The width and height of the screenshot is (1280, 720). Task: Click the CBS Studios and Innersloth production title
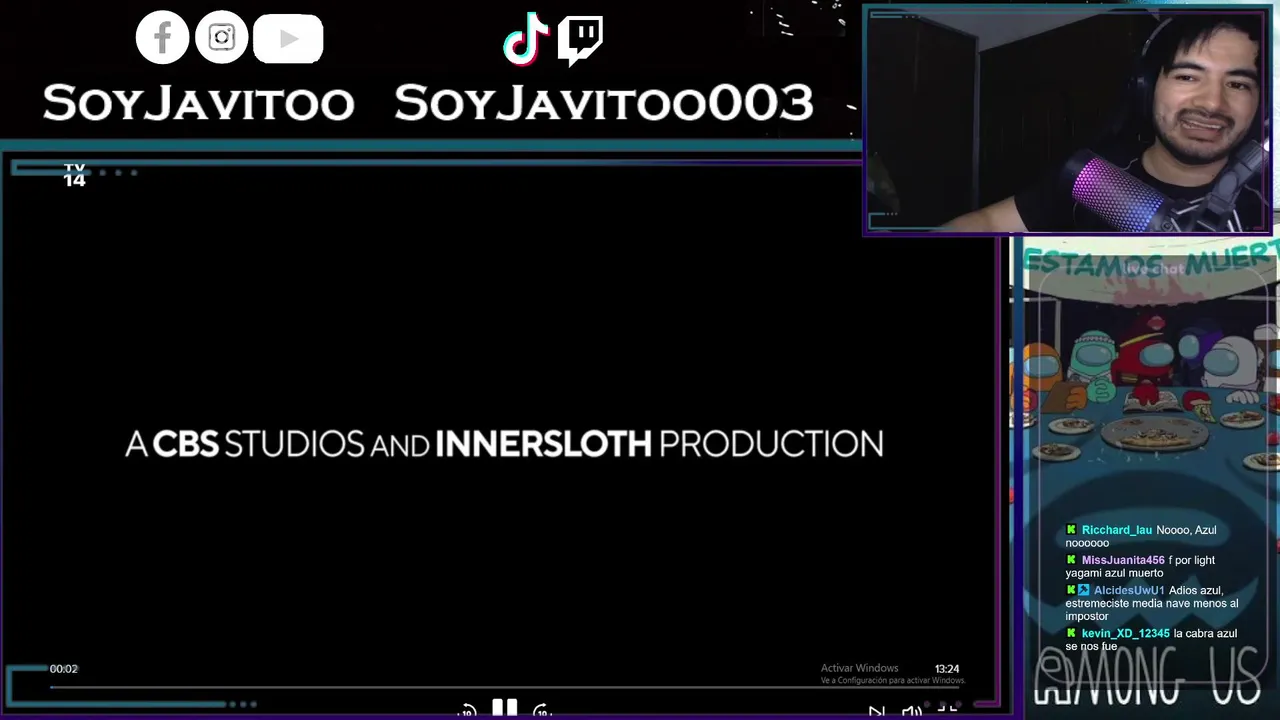pyautogui.click(x=504, y=444)
